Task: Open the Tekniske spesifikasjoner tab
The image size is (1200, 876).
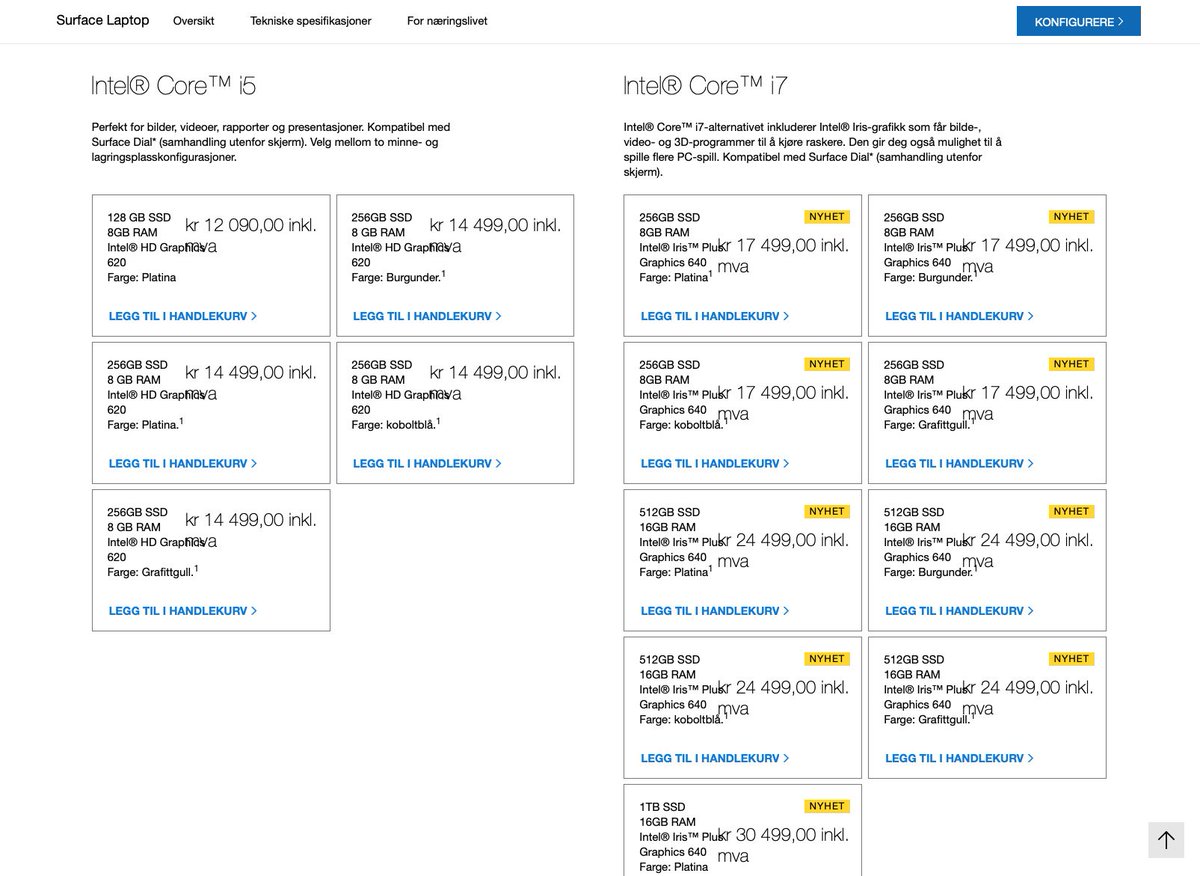Action: 311,21
